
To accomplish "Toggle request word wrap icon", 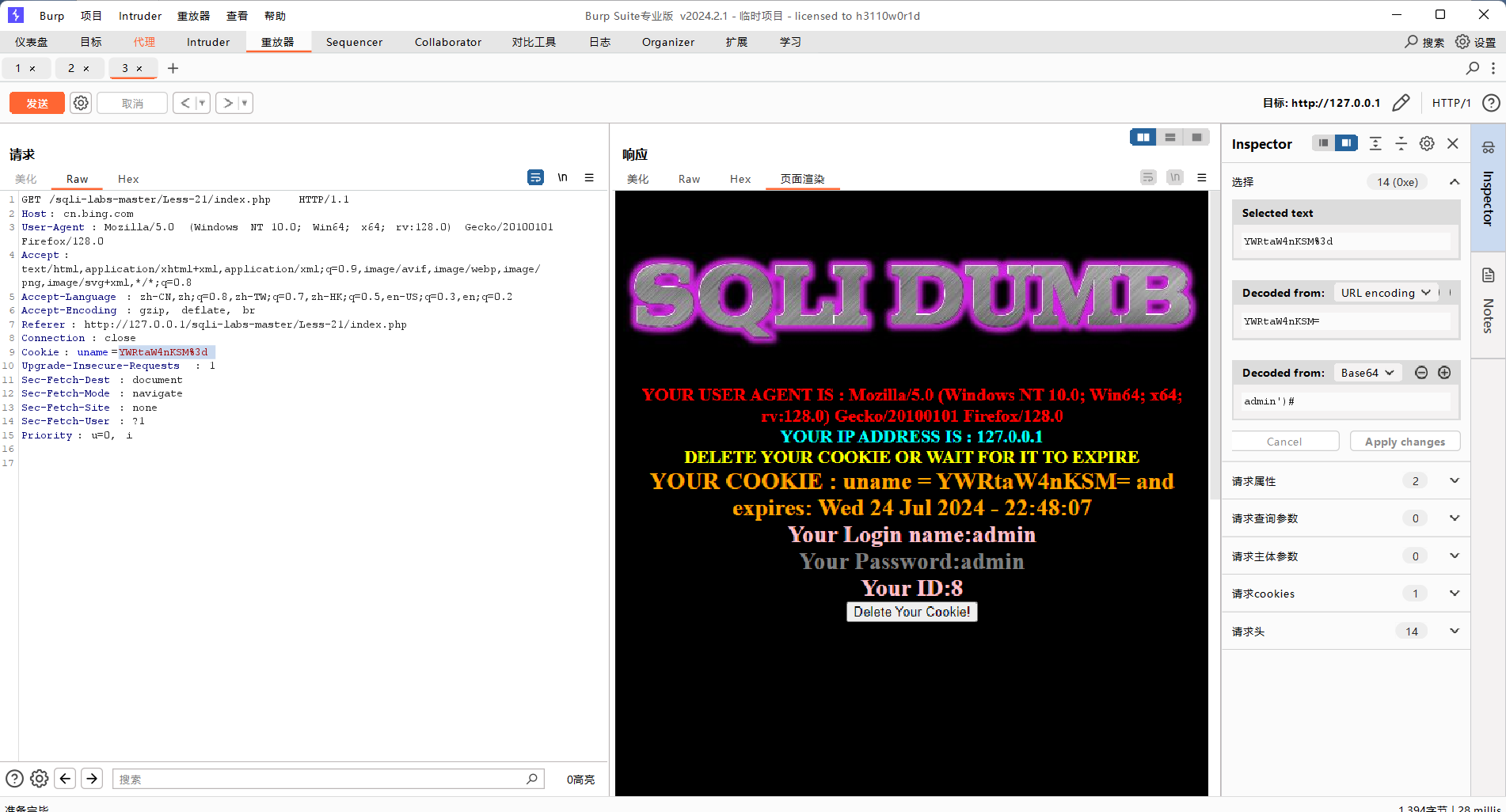I will tap(536, 177).
